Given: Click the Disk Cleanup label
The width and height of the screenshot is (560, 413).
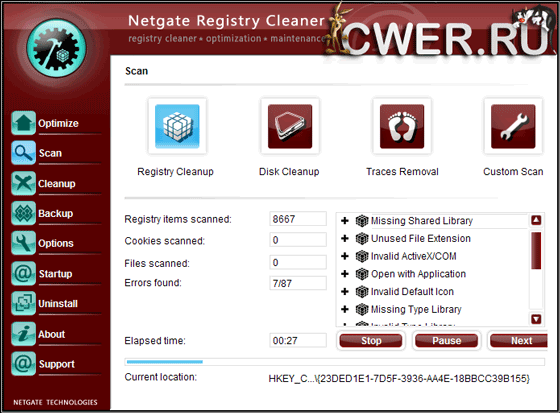Looking at the screenshot, I should click(289, 172).
